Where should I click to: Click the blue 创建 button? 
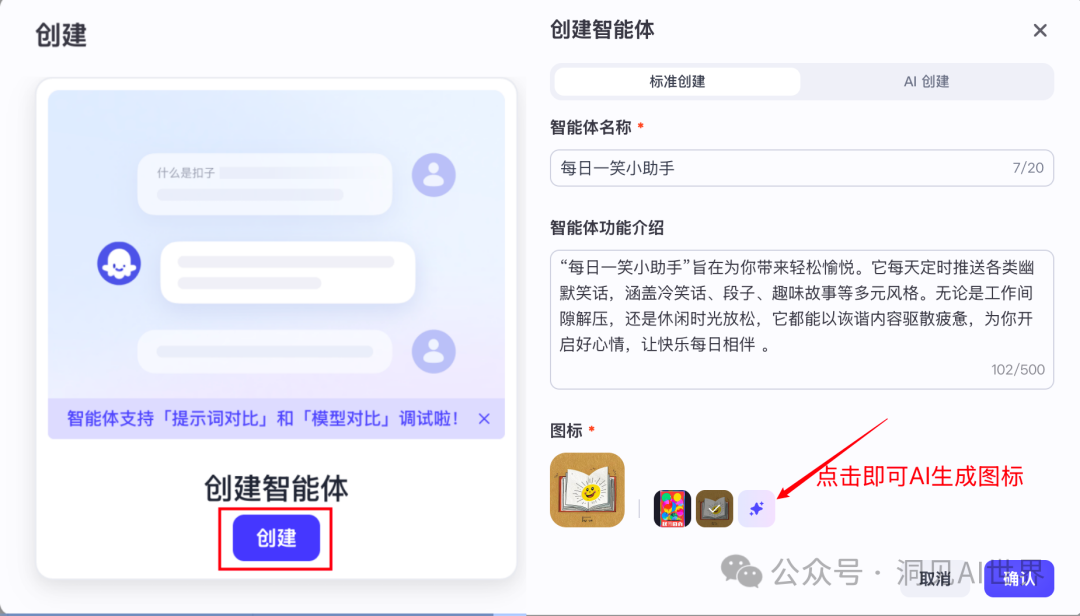(276, 538)
